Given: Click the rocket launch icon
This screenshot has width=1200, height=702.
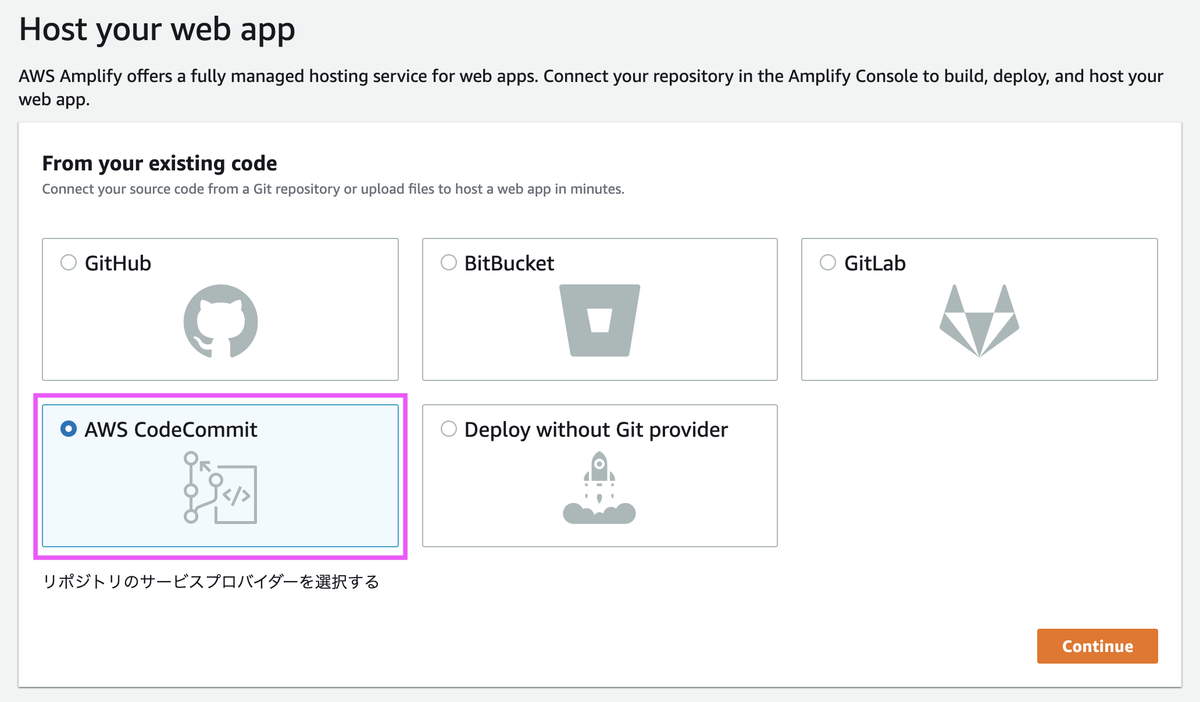Looking at the screenshot, I should coord(599,487).
